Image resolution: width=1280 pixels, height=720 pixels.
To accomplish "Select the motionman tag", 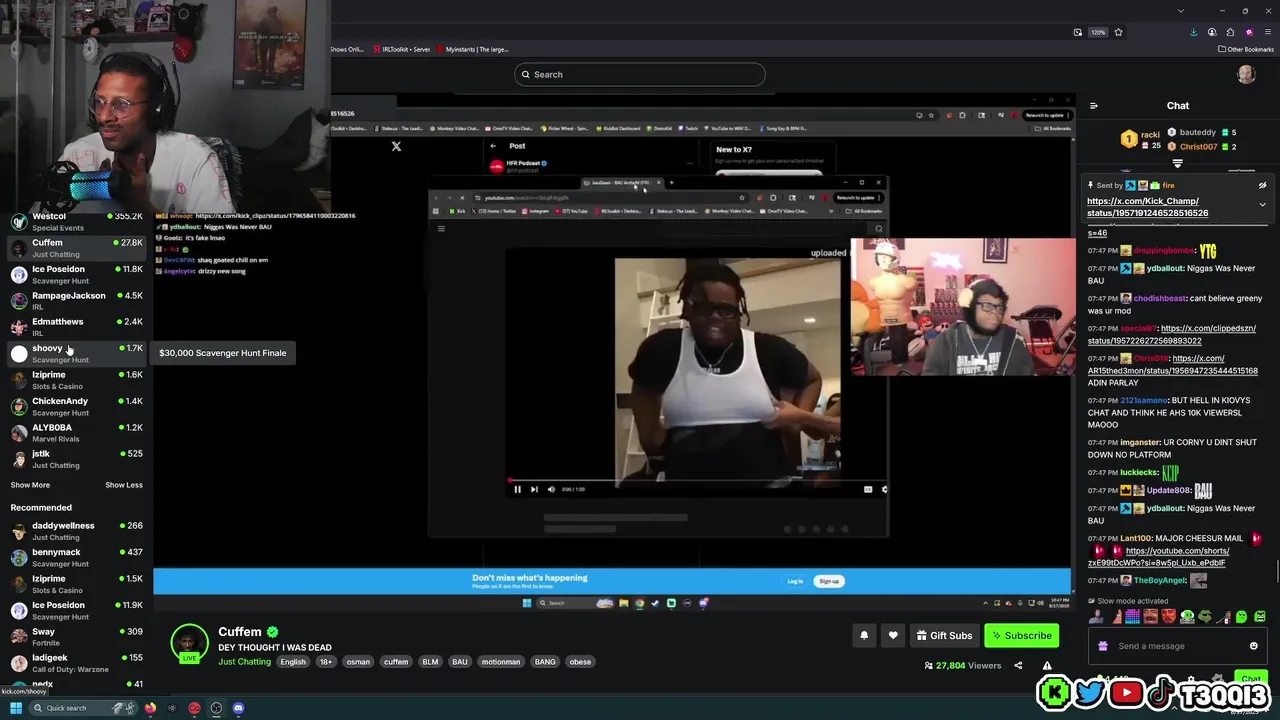I will pos(501,662).
